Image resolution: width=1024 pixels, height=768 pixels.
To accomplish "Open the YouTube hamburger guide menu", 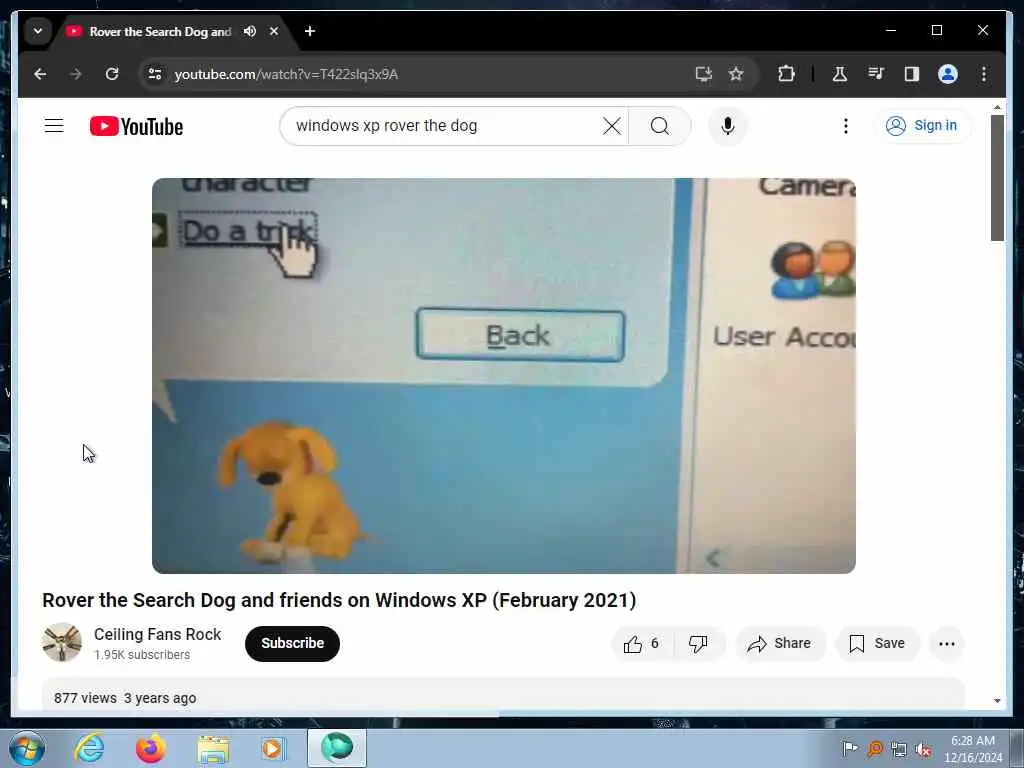I will (x=54, y=125).
